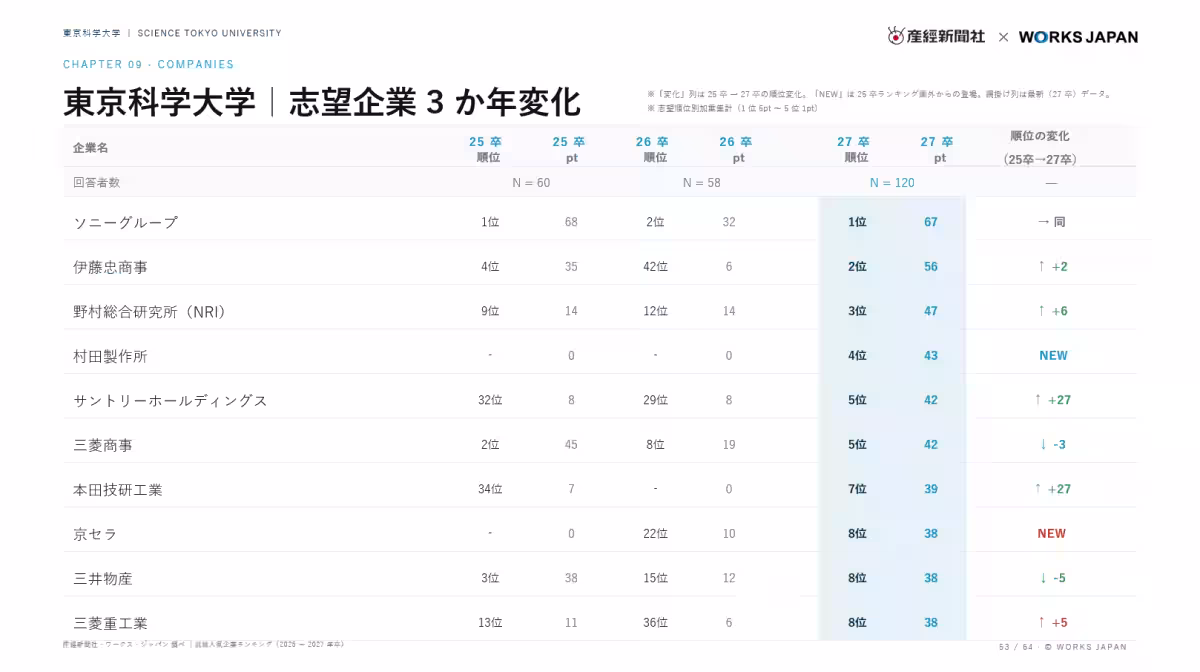The height and width of the screenshot is (672, 1200).
Task: Click the company name 伊藤忠商事
Action: (x=110, y=267)
